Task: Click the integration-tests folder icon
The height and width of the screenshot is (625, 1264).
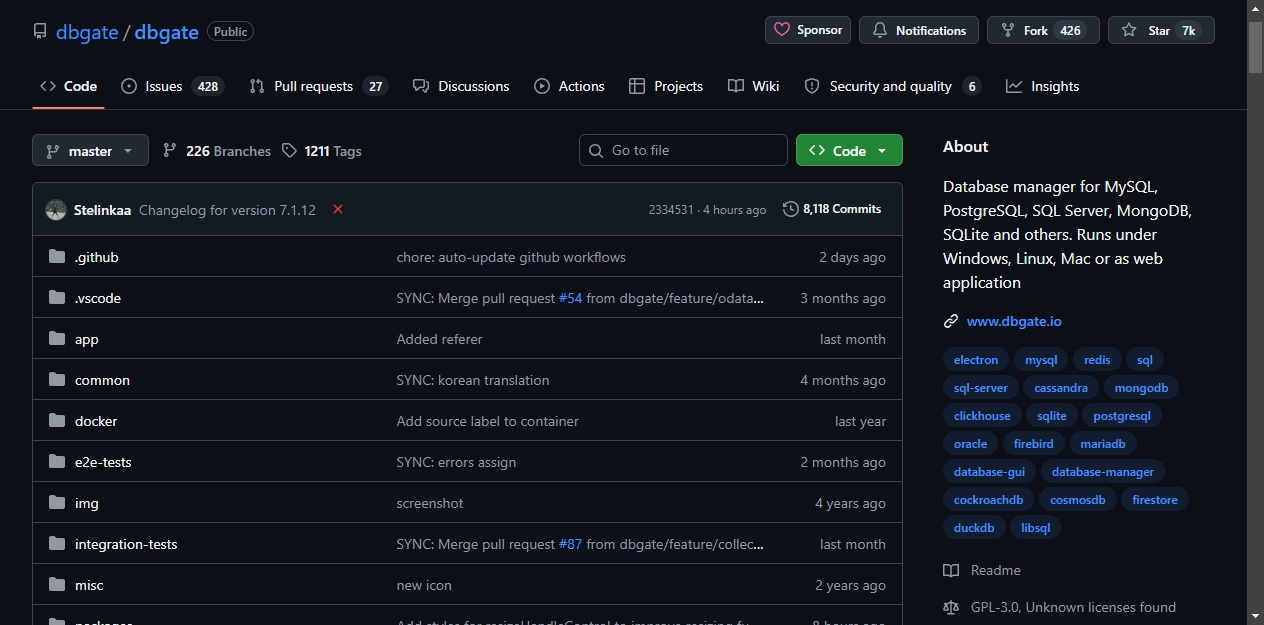Action: click(57, 544)
